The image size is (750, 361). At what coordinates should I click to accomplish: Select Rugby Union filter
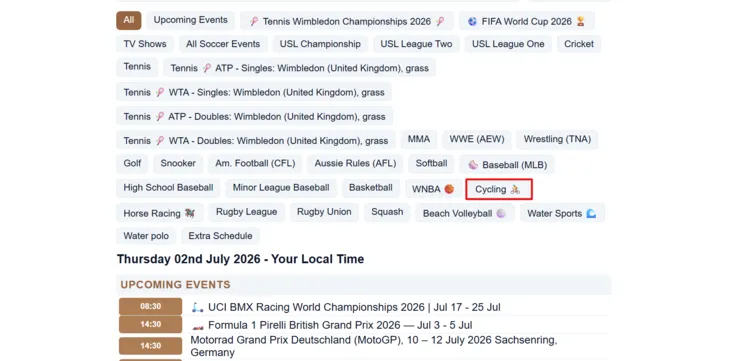(324, 212)
